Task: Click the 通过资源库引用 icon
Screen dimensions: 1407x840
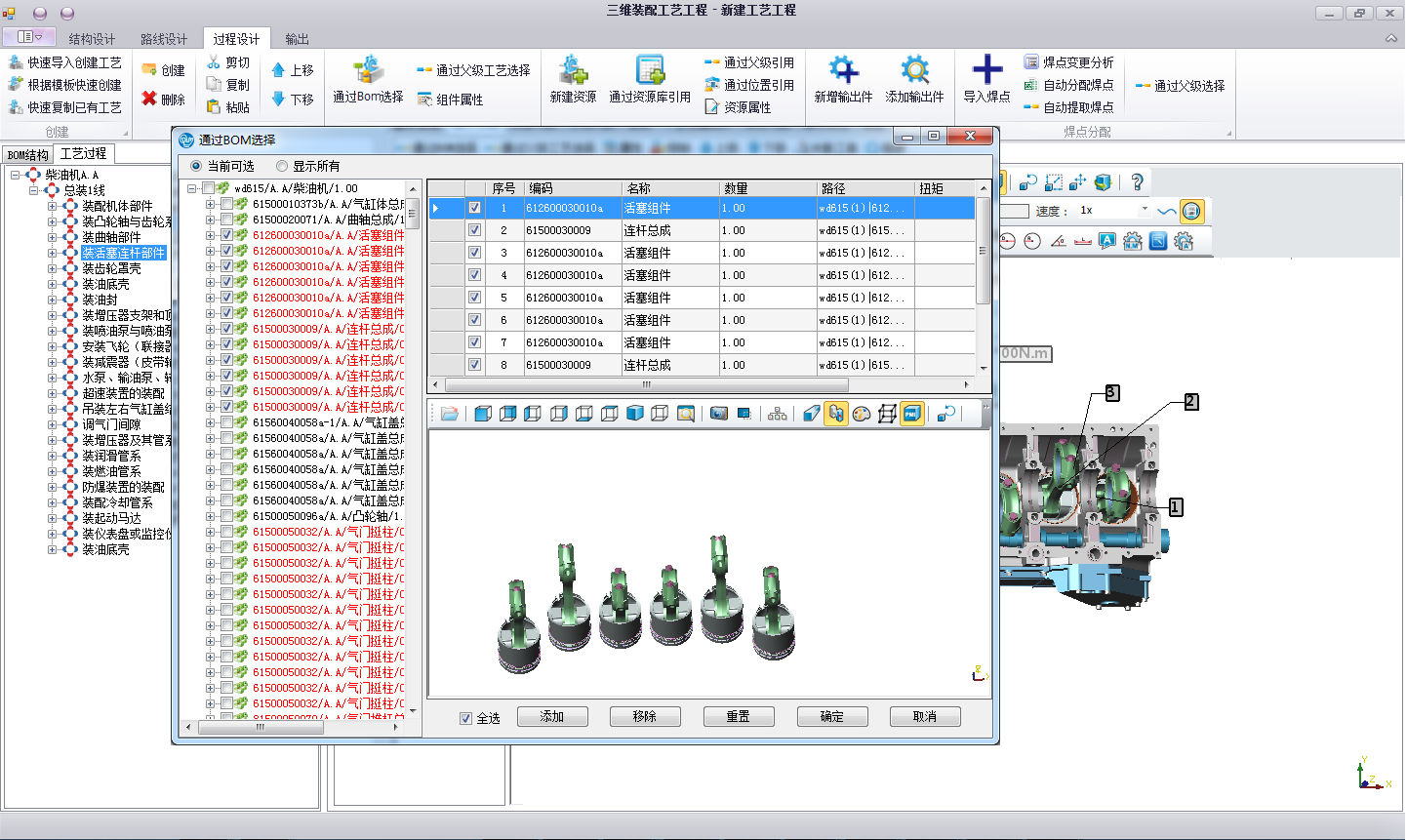Action: 650,70
